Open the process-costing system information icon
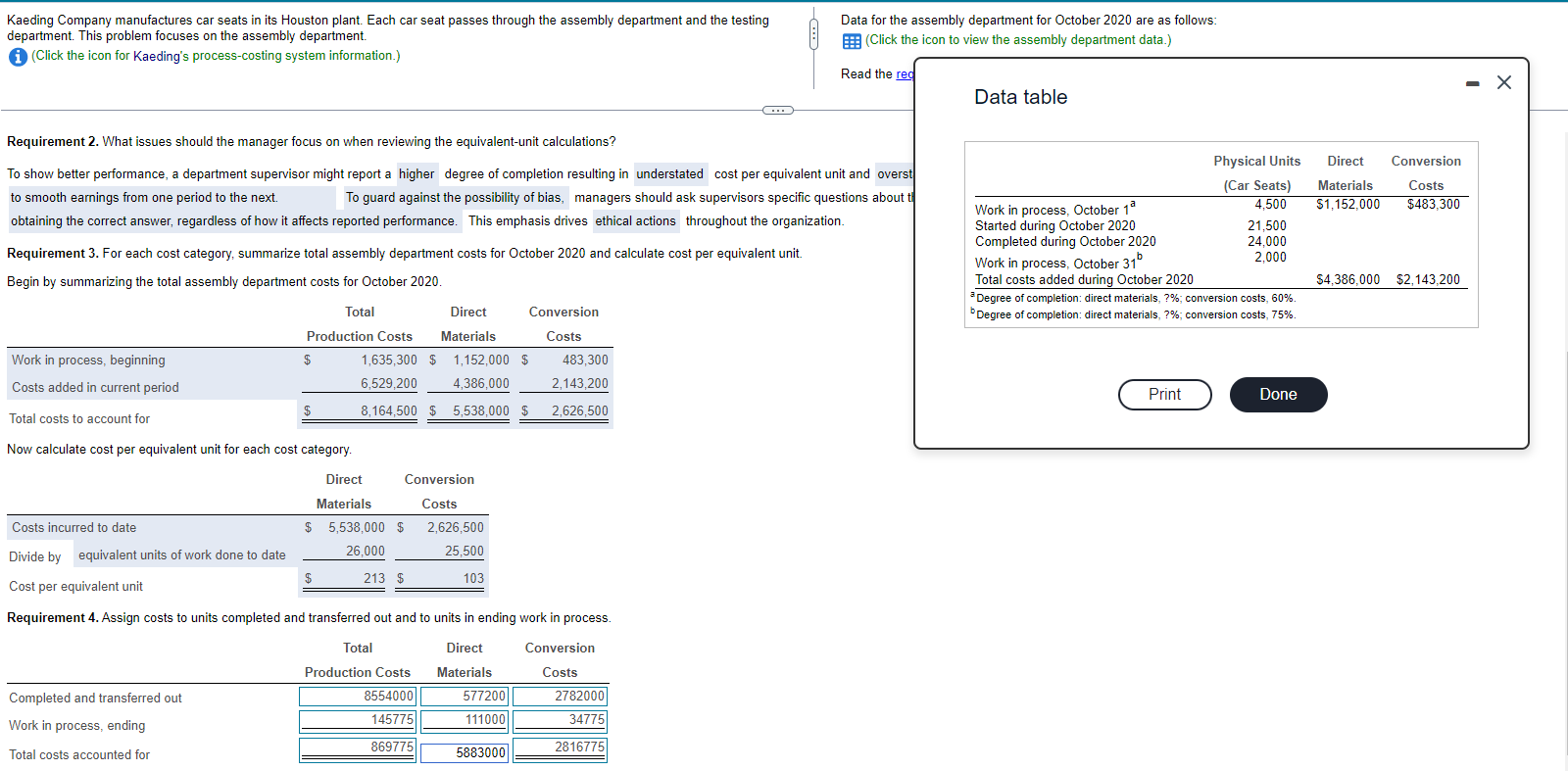1568x771 pixels. [18, 57]
